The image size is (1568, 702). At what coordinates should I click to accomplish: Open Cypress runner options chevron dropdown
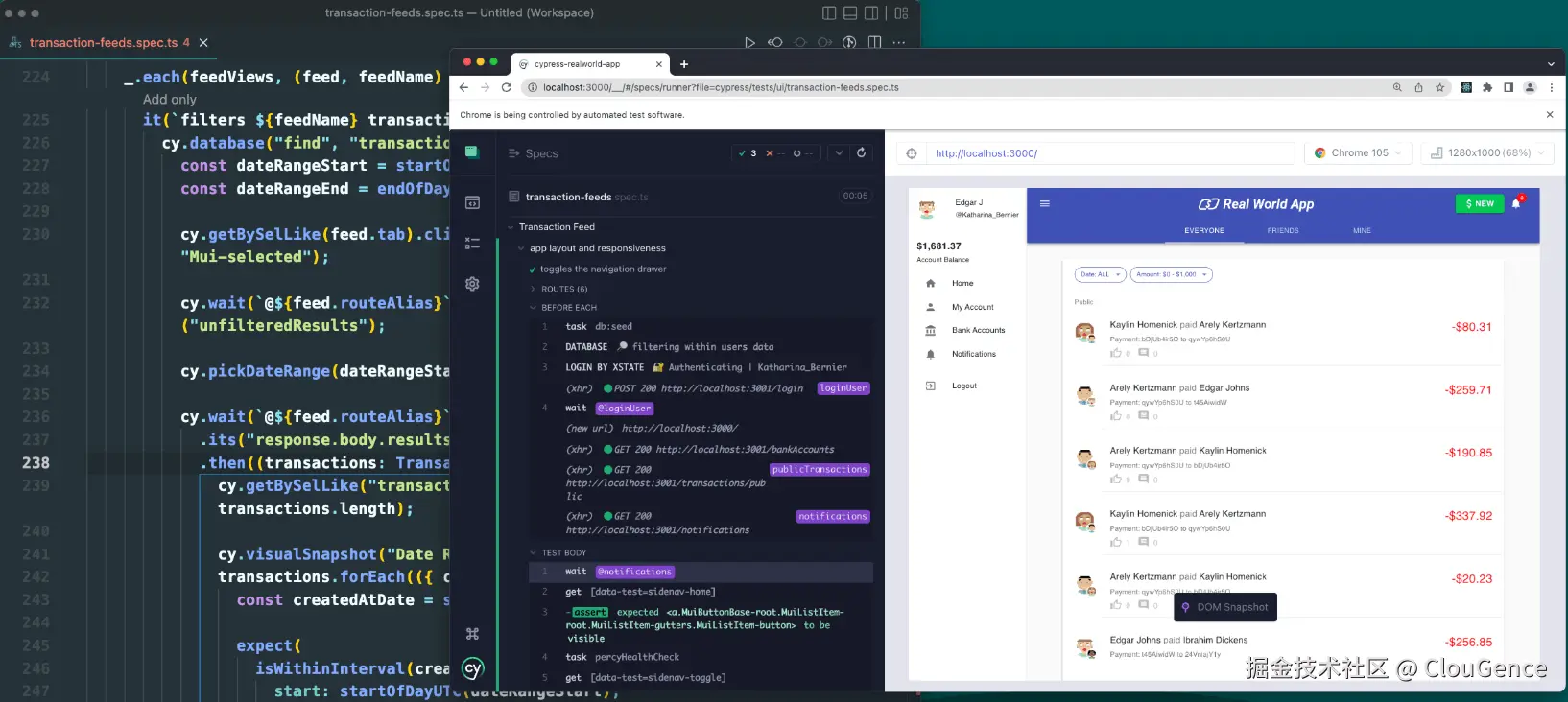coord(839,152)
